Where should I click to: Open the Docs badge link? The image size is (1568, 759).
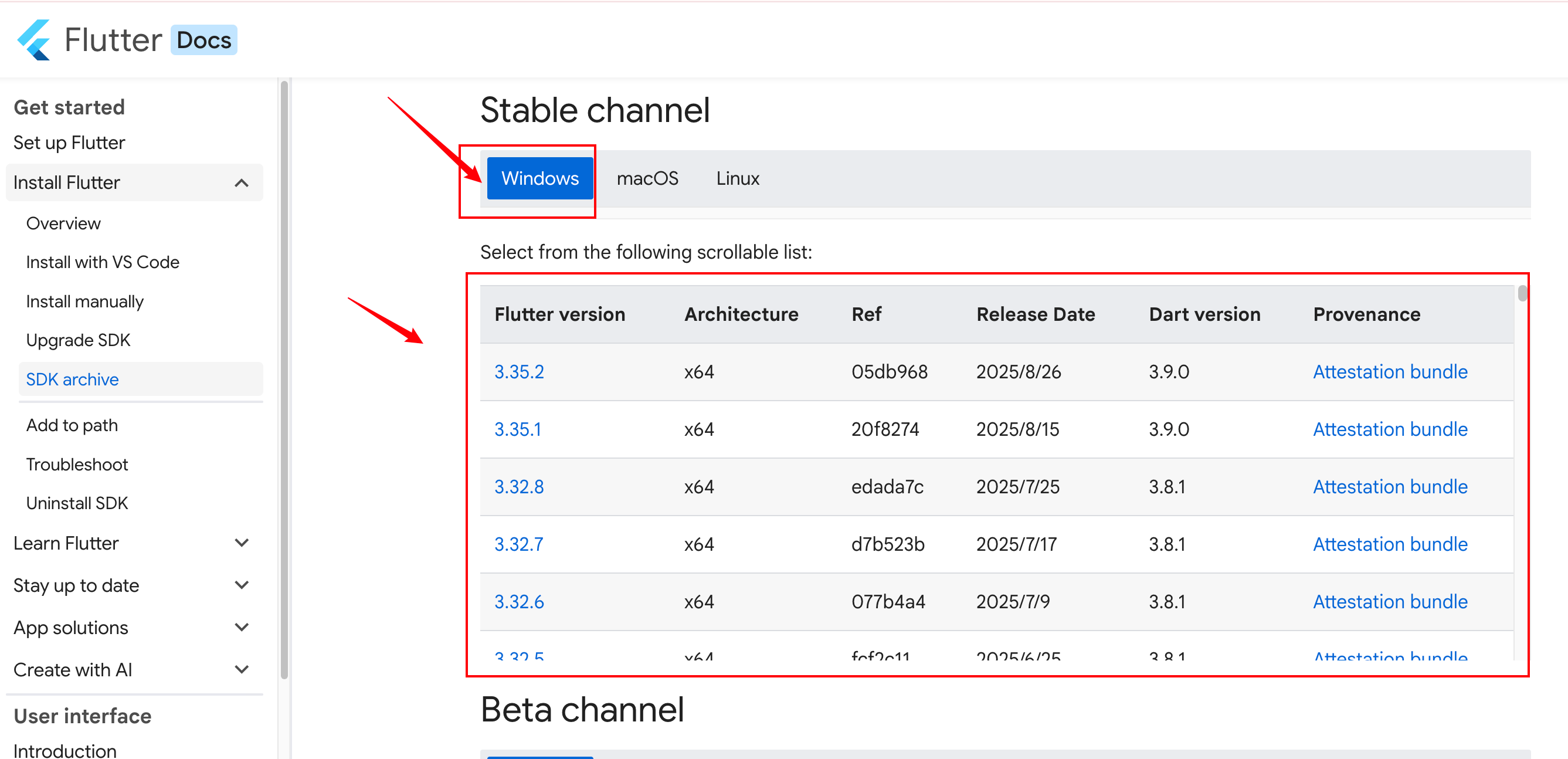tap(204, 40)
